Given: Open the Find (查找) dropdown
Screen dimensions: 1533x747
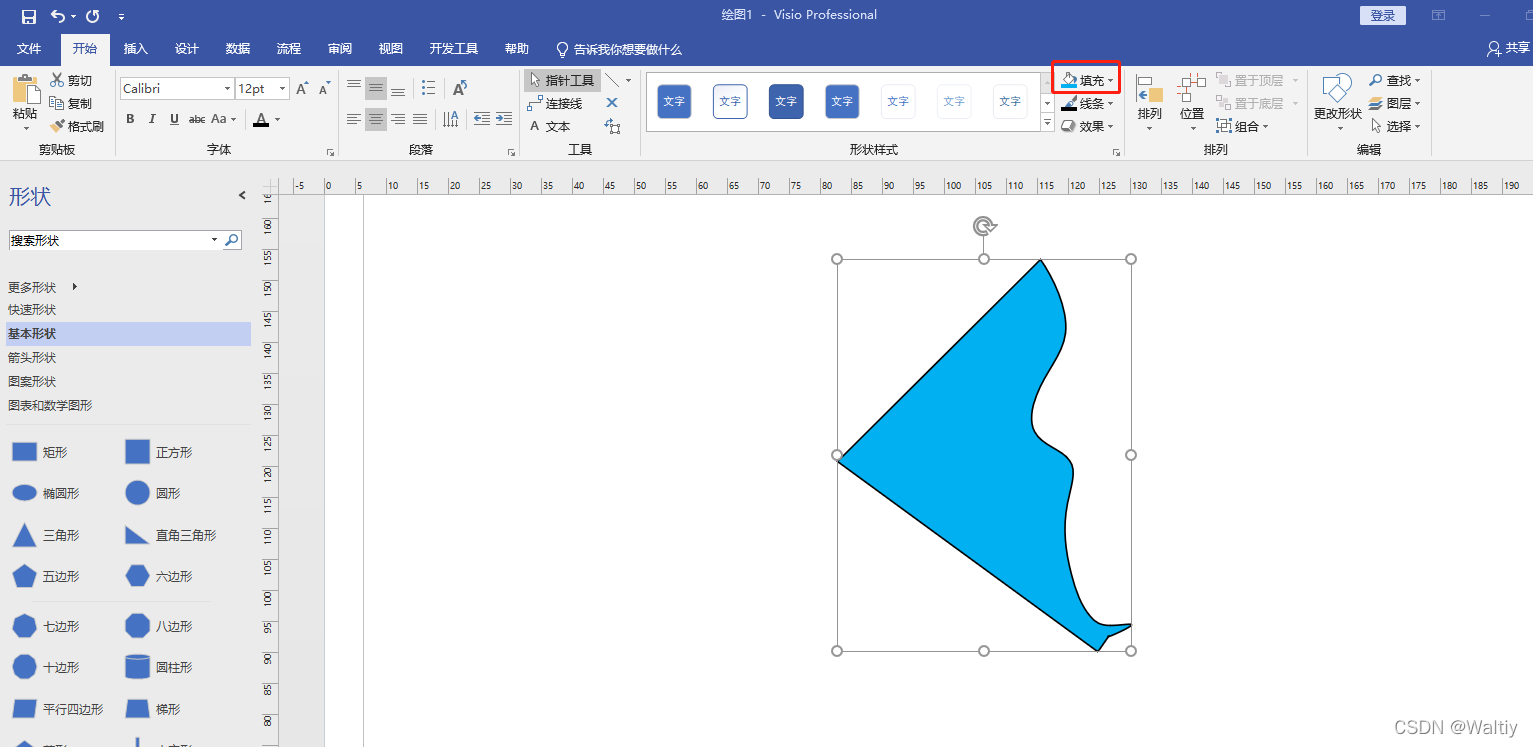Looking at the screenshot, I should click(x=1394, y=80).
